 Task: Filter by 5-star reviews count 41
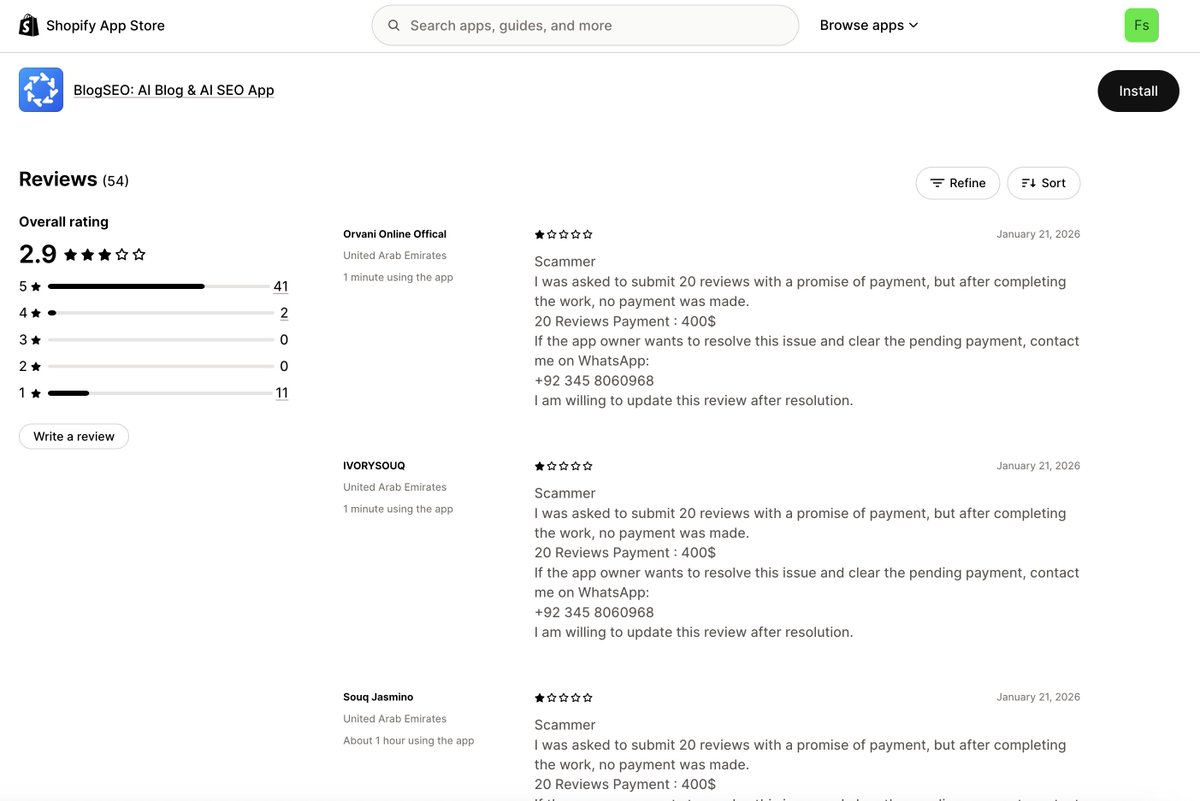[281, 286]
